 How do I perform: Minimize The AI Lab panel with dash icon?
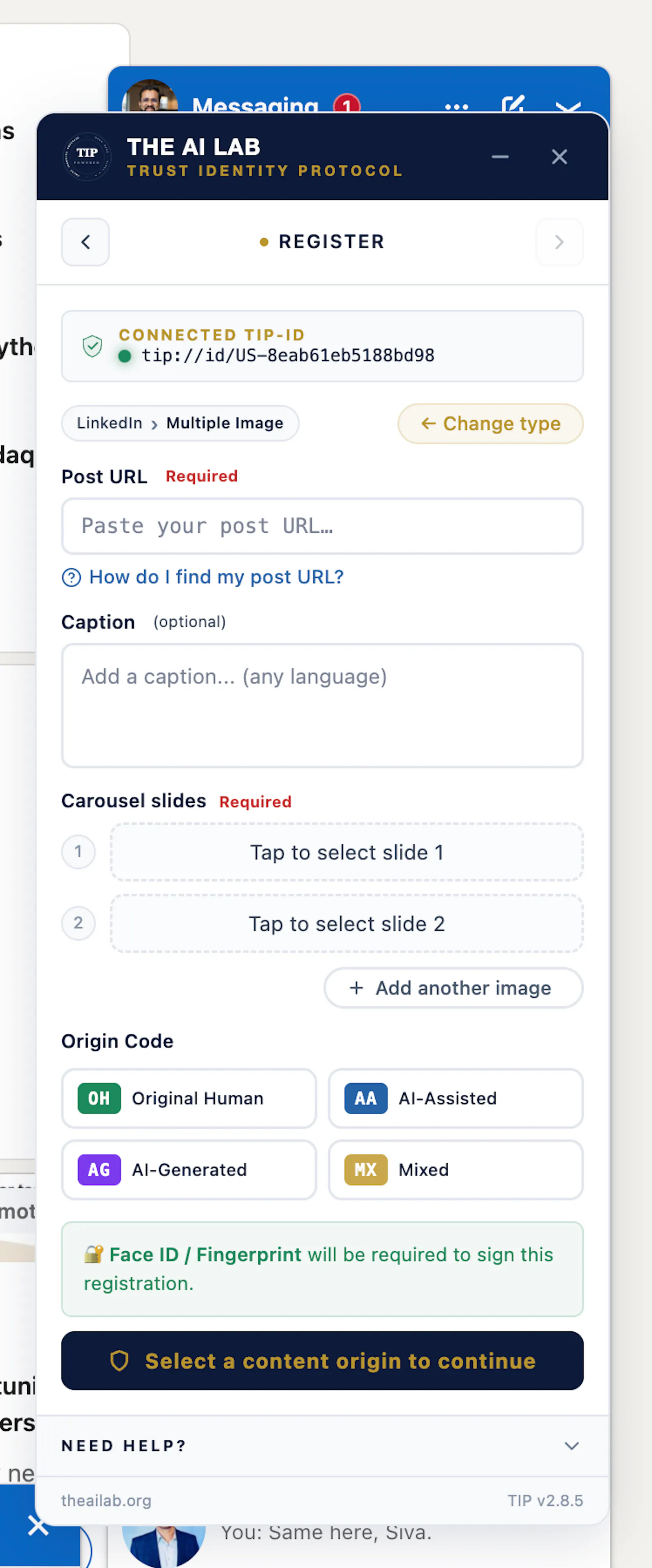(x=500, y=156)
